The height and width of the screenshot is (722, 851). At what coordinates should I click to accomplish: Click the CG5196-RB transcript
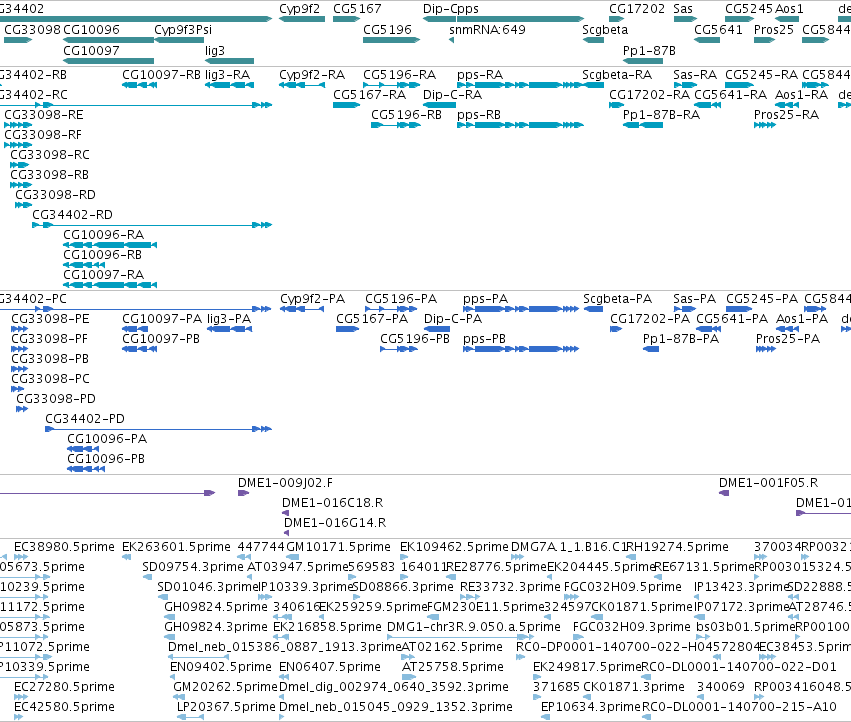(396, 125)
